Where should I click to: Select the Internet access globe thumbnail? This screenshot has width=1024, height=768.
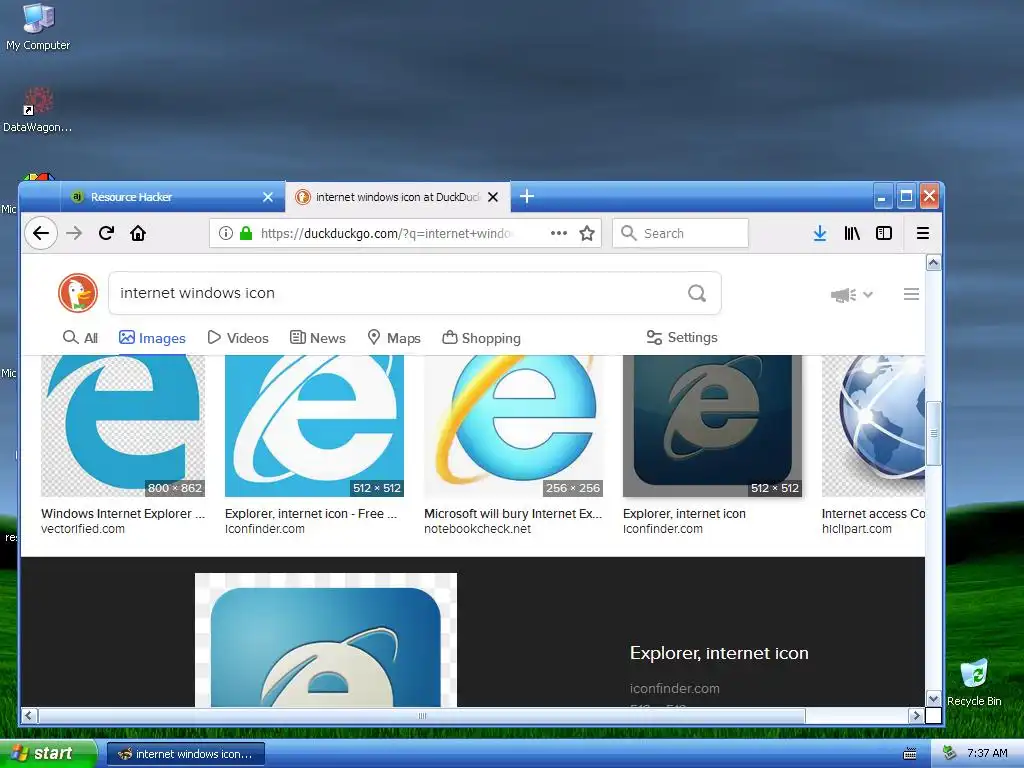(873, 426)
